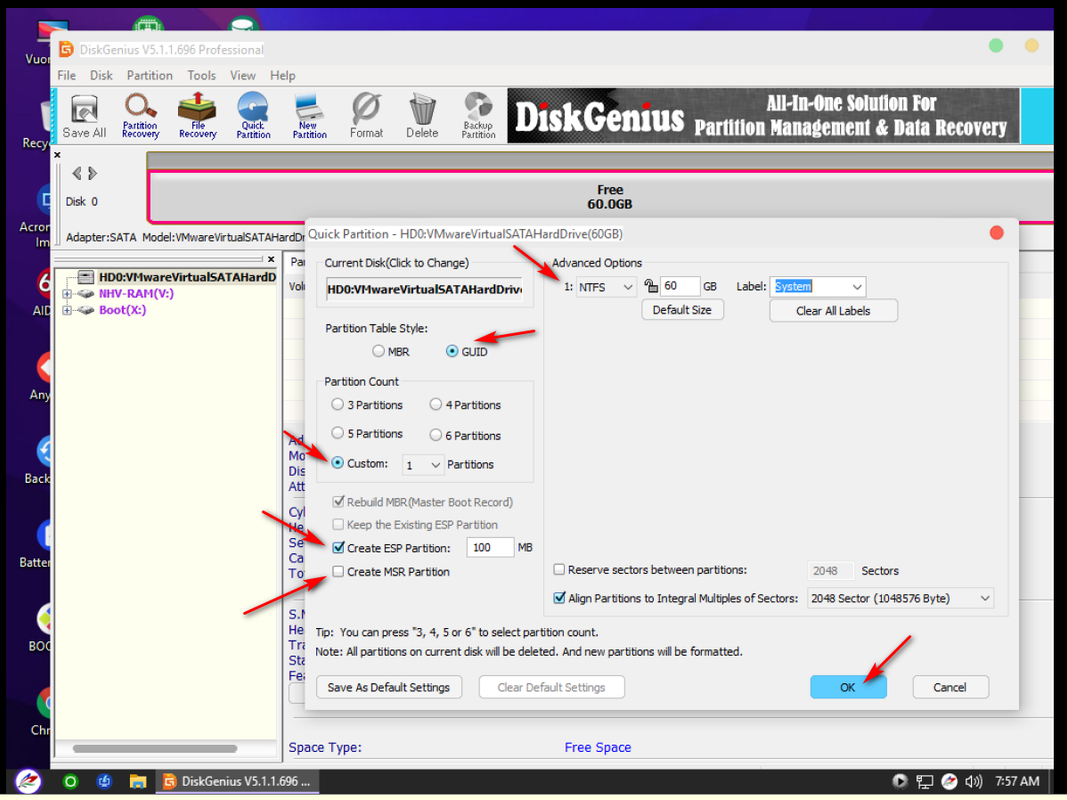
Task: Open the custom partitions count dropdown
Action: click(x=423, y=465)
